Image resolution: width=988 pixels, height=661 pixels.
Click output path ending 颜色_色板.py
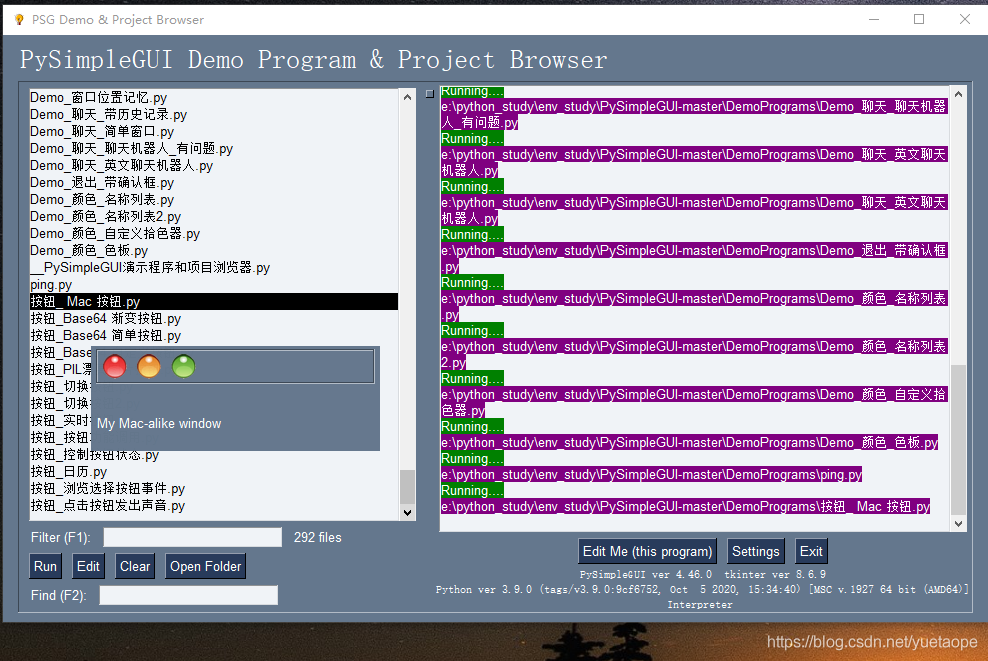coord(690,442)
